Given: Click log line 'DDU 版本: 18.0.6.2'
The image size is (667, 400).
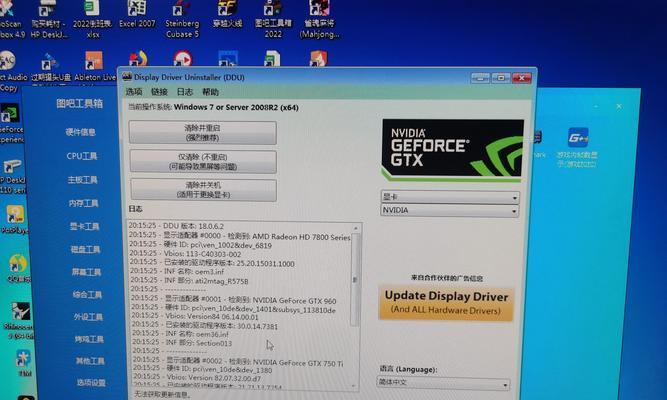Looking at the screenshot, I should tap(176, 226).
